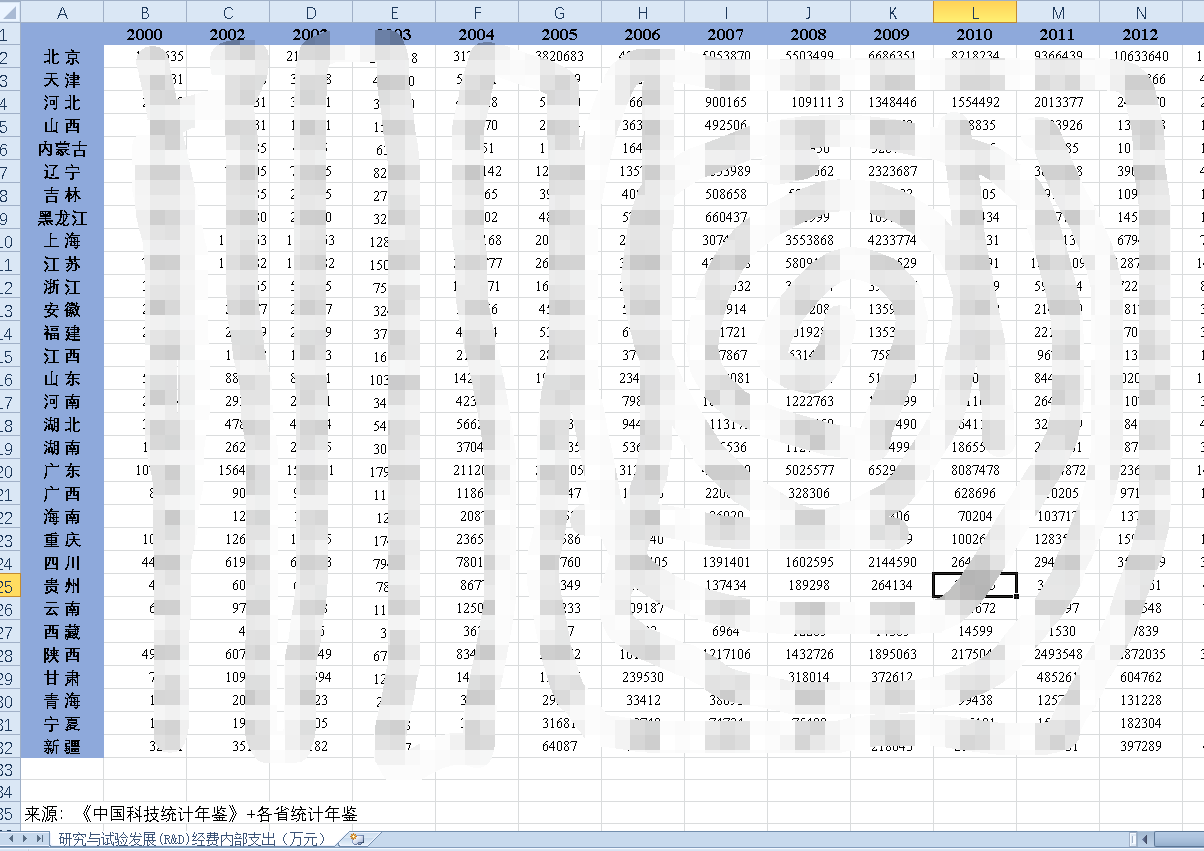1204x851 pixels.
Task: Click cell containing 508658
Action: point(725,195)
